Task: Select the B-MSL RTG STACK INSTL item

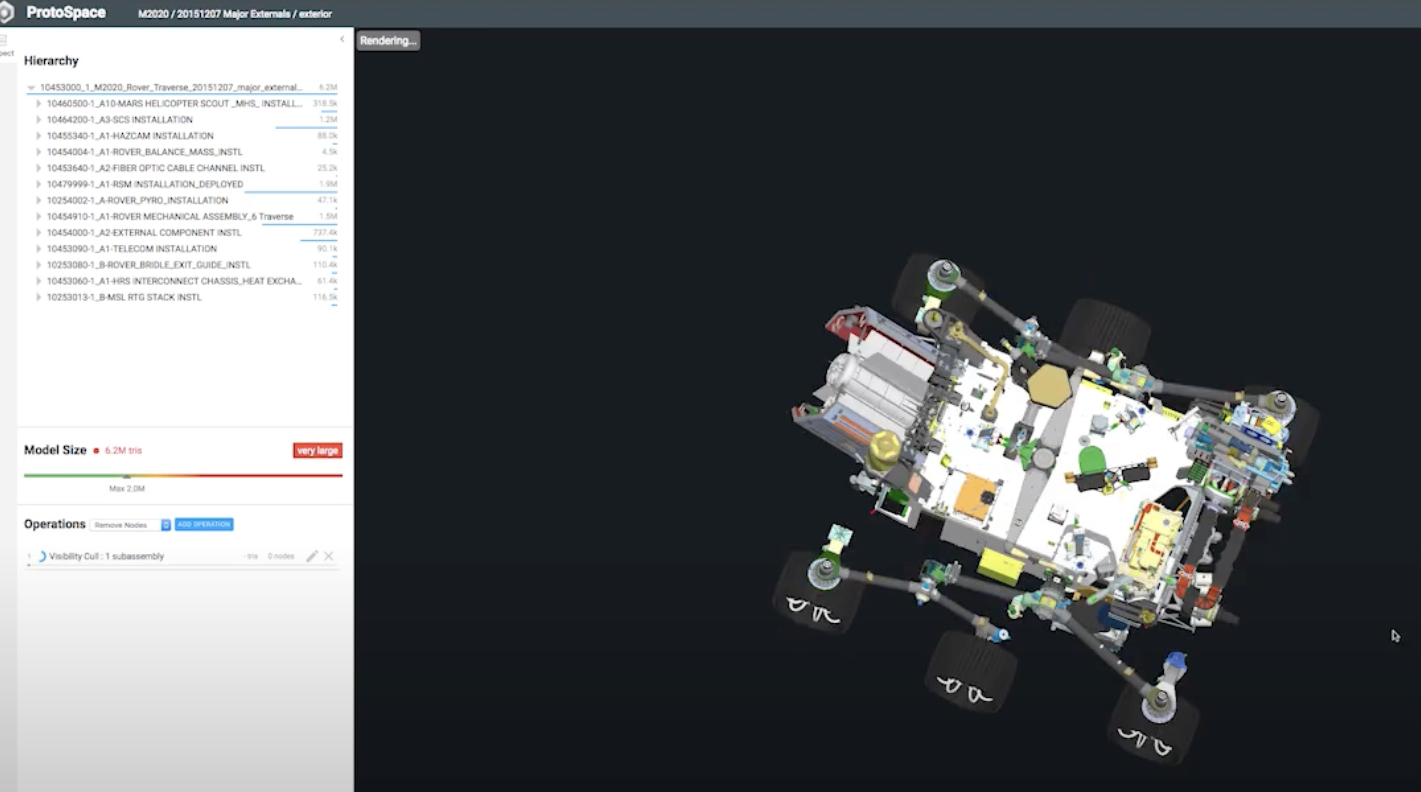Action: 124,297
